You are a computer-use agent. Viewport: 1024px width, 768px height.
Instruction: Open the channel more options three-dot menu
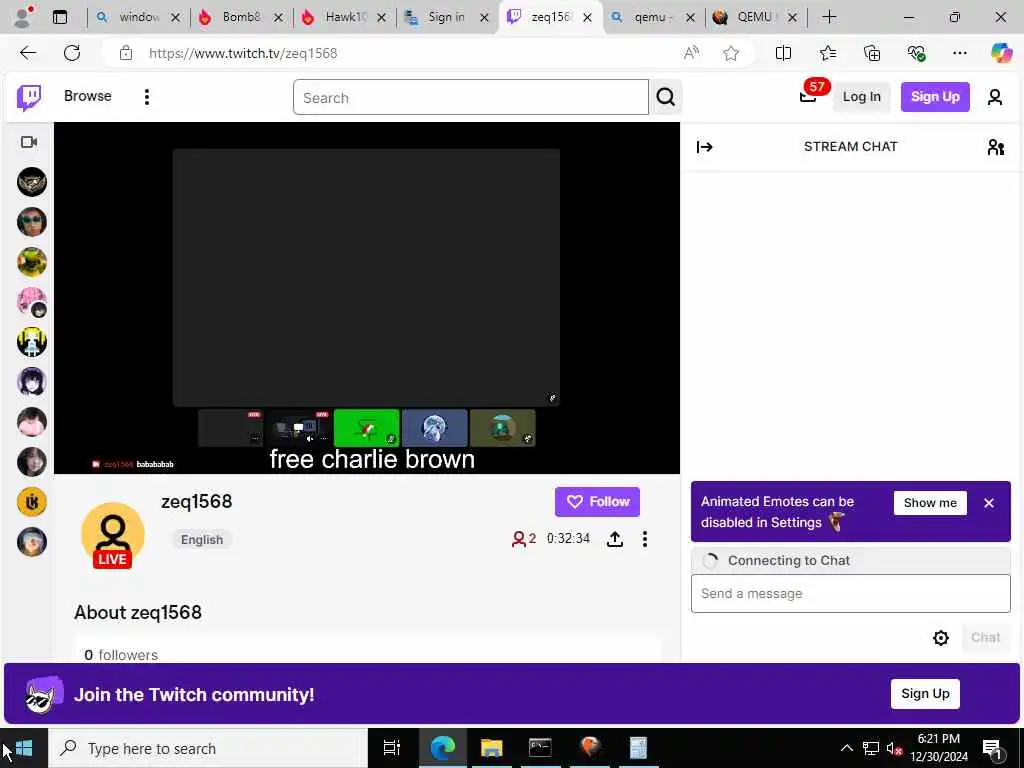click(x=645, y=539)
